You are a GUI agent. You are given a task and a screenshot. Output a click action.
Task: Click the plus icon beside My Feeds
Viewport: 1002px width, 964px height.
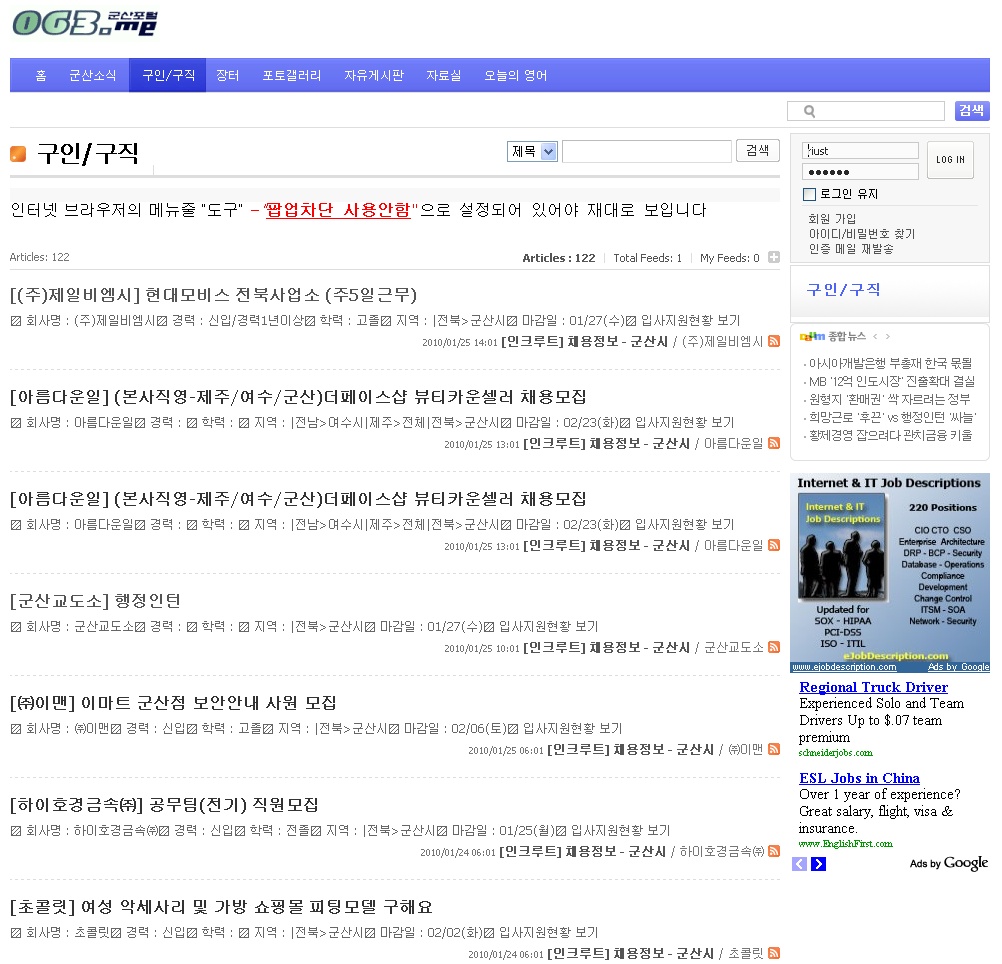tap(773, 258)
